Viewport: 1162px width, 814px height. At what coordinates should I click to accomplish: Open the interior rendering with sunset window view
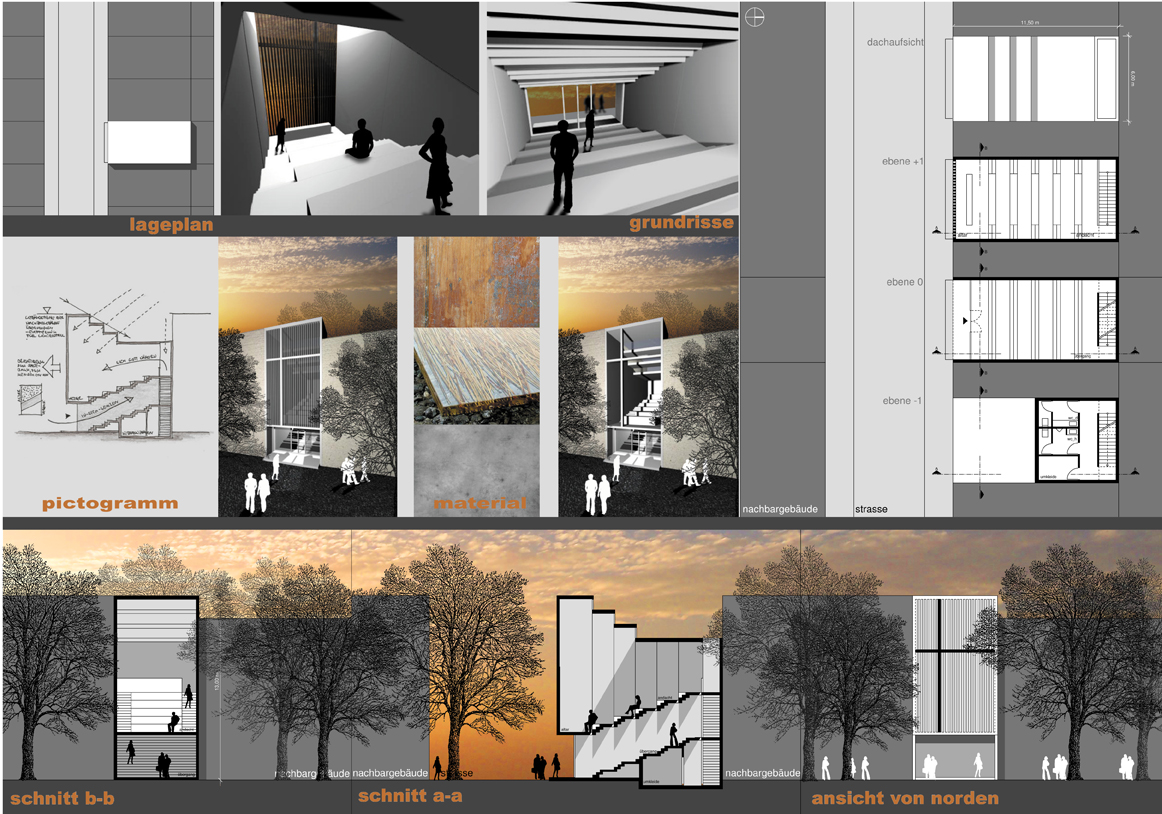click(611, 108)
